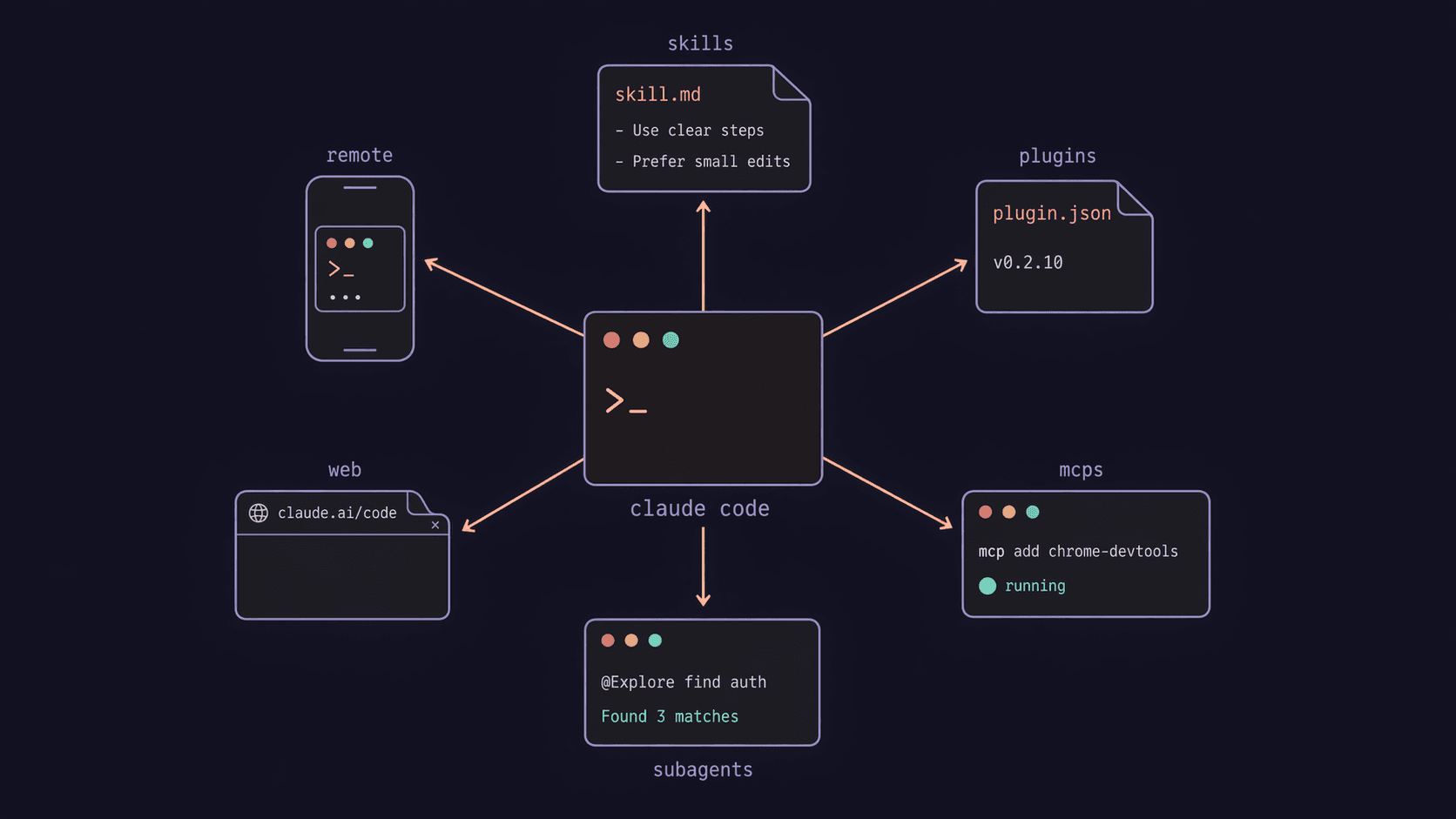1456x819 pixels.
Task: Click the claude code label
Action: tap(699, 508)
